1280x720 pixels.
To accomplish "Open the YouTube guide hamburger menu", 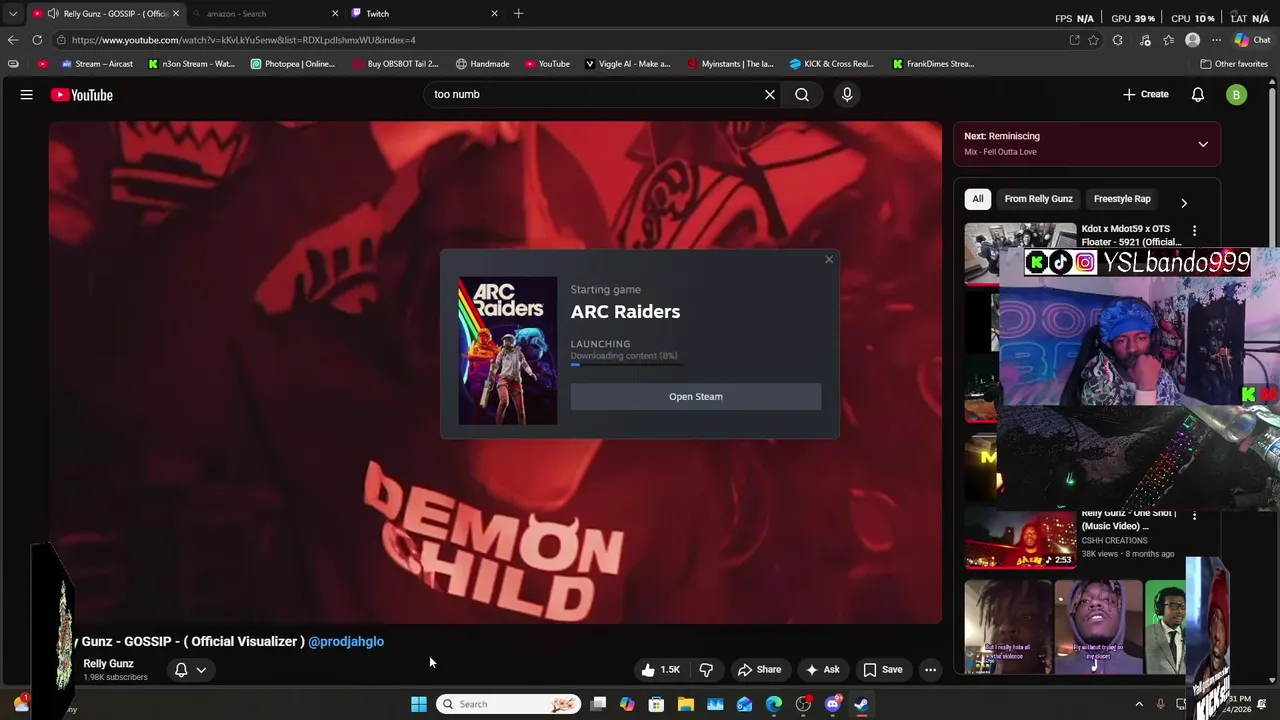I will click(x=27, y=94).
